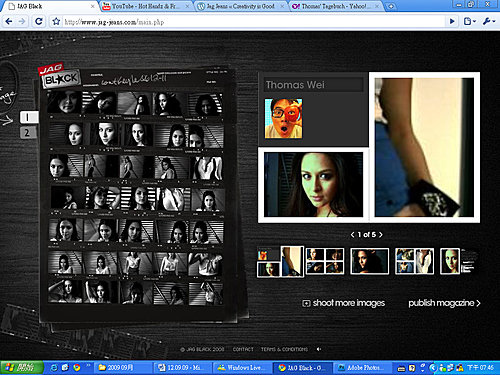
Task: Switch to the YouTube Hot Hands tab
Action: coord(147,6)
